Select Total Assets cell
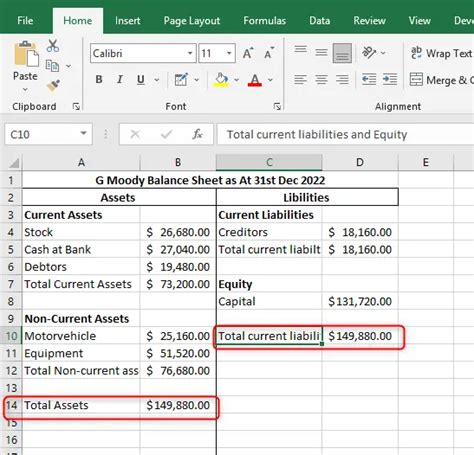 tap(81, 405)
